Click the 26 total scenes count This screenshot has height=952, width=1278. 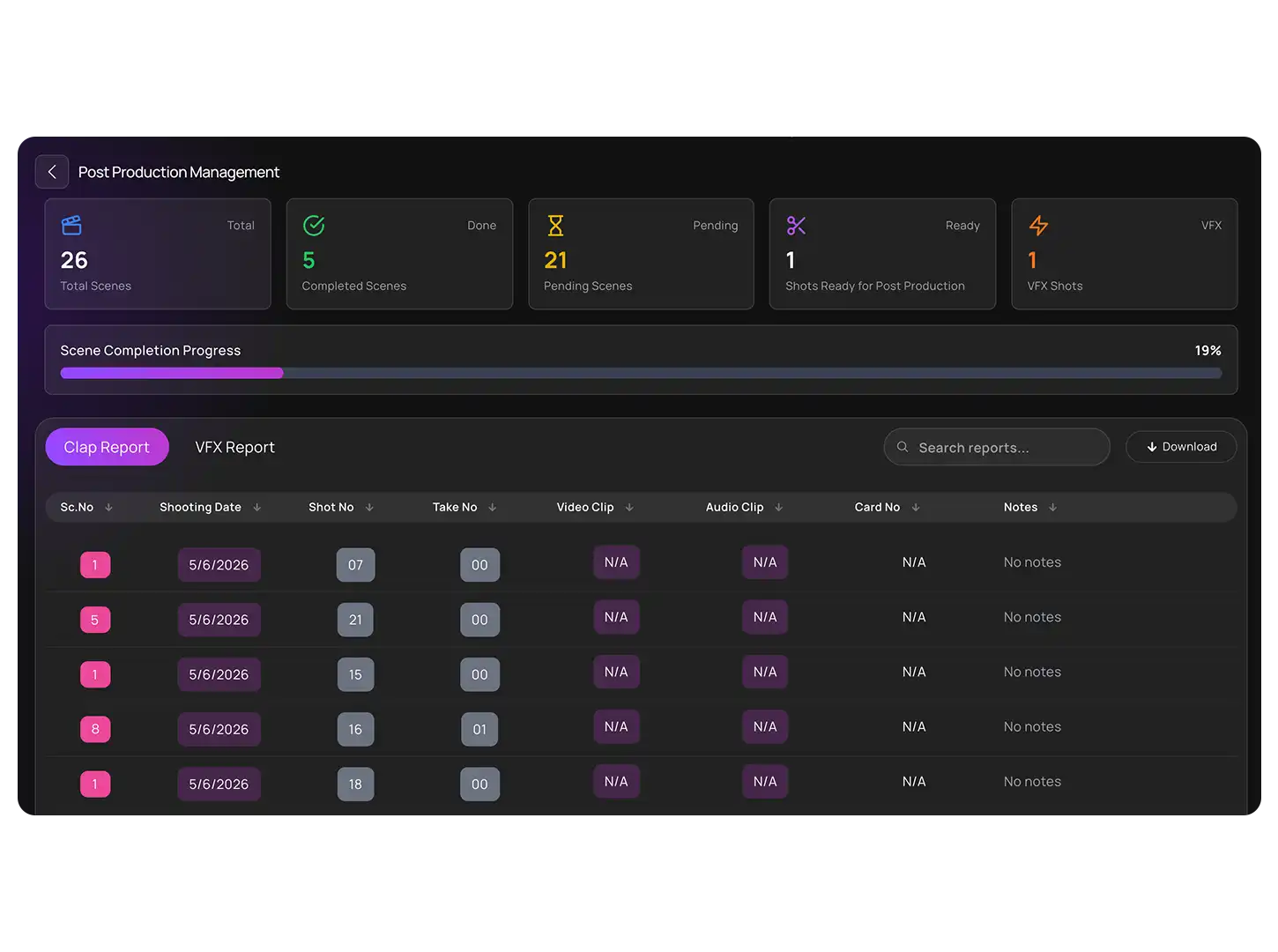click(74, 260)
